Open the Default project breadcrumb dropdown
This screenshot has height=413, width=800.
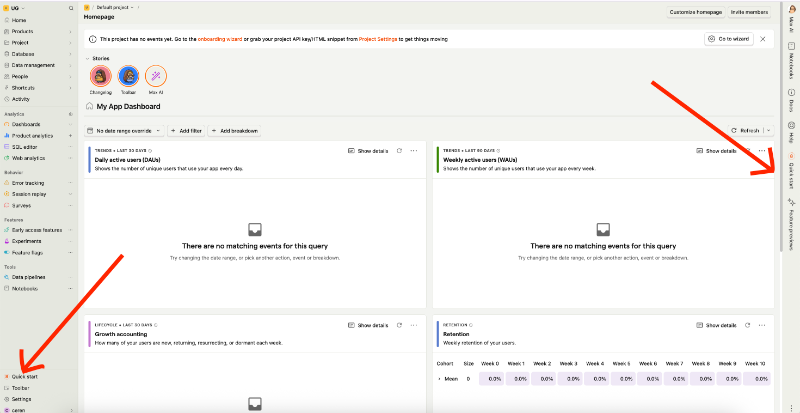(115, 8)
